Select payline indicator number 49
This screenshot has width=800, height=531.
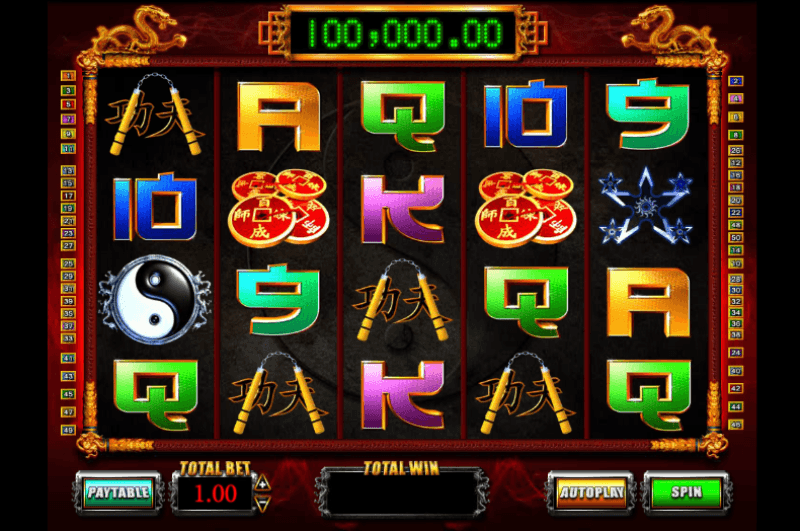pos(68,430)
